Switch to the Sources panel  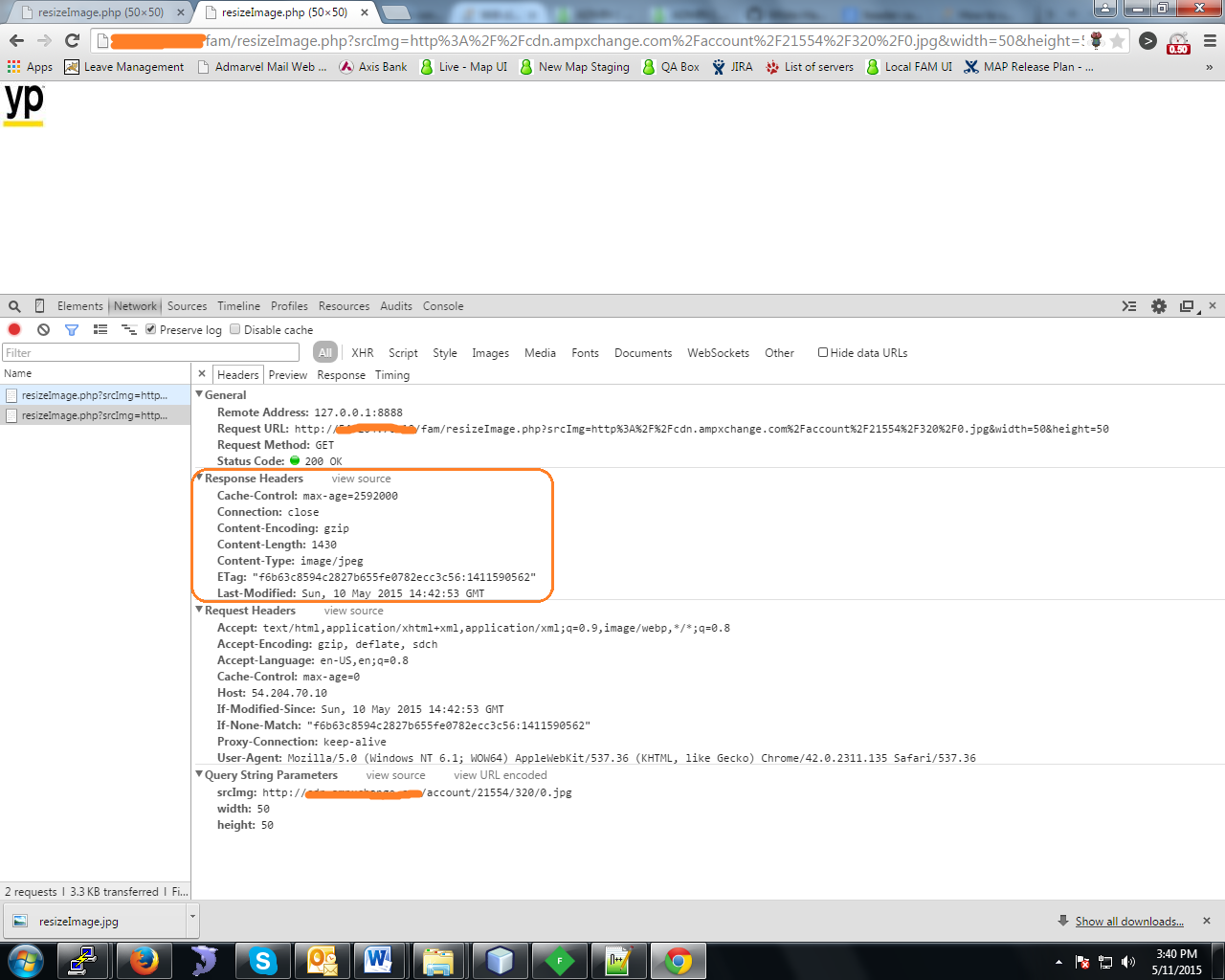(x=187, y=306)
